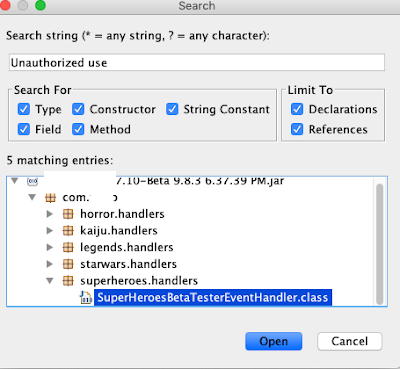Click the SuperHeroesBetaTesterEventHandler class file icon
This screenshot has height=369, width=400.
[x=86, y=297]
